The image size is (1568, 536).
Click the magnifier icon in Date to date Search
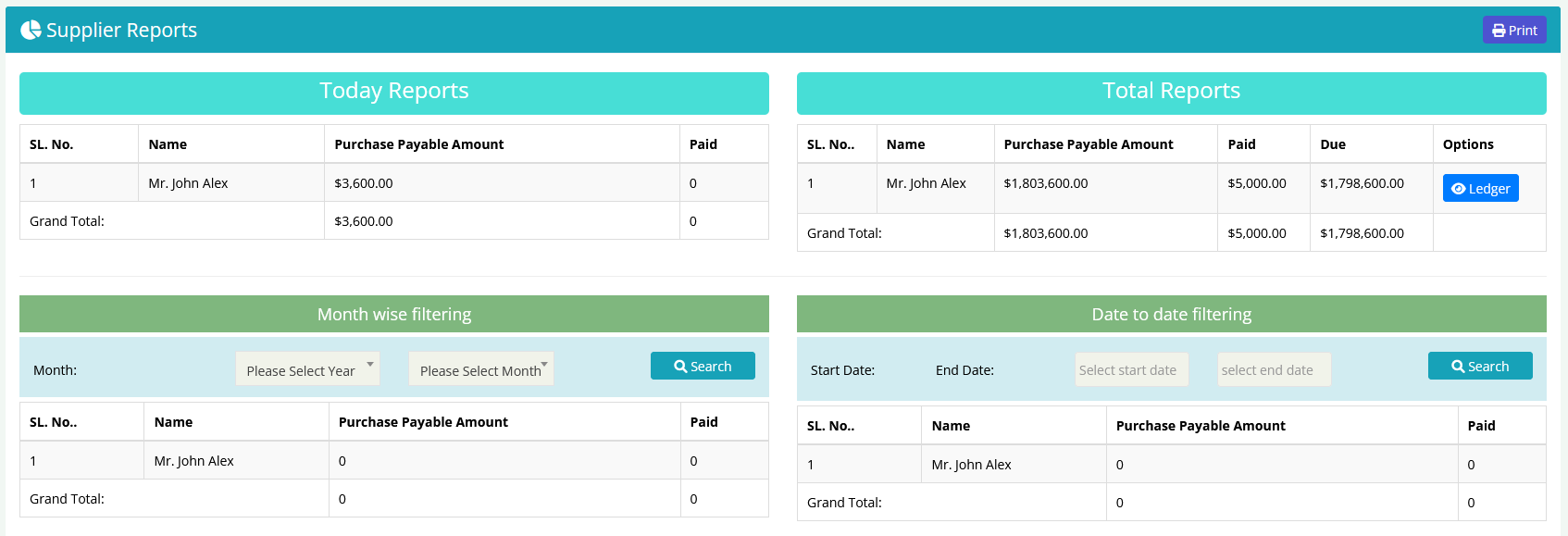coord(1458,367)
